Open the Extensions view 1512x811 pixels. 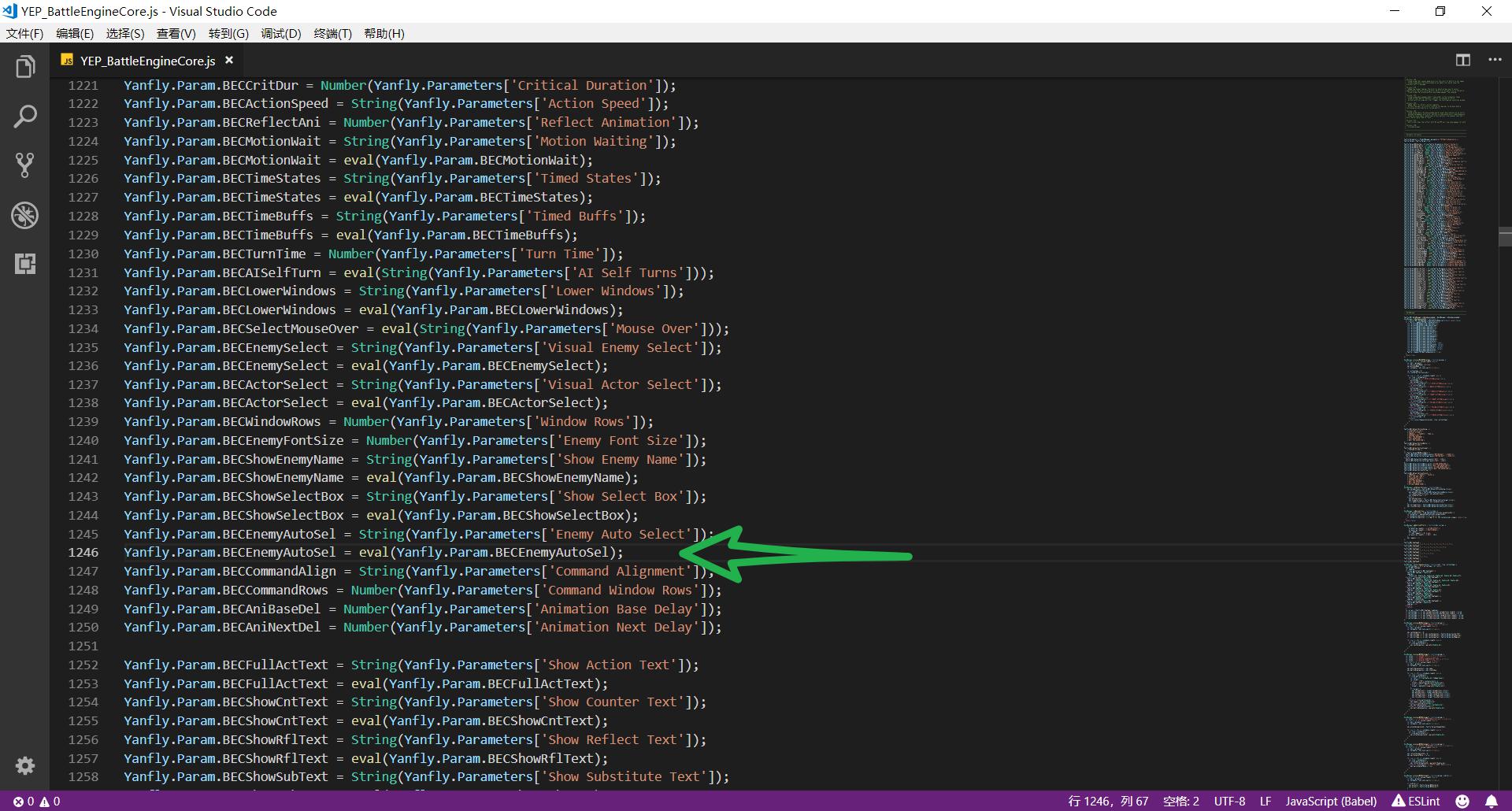pyautogui.click(x=25, y=264)
